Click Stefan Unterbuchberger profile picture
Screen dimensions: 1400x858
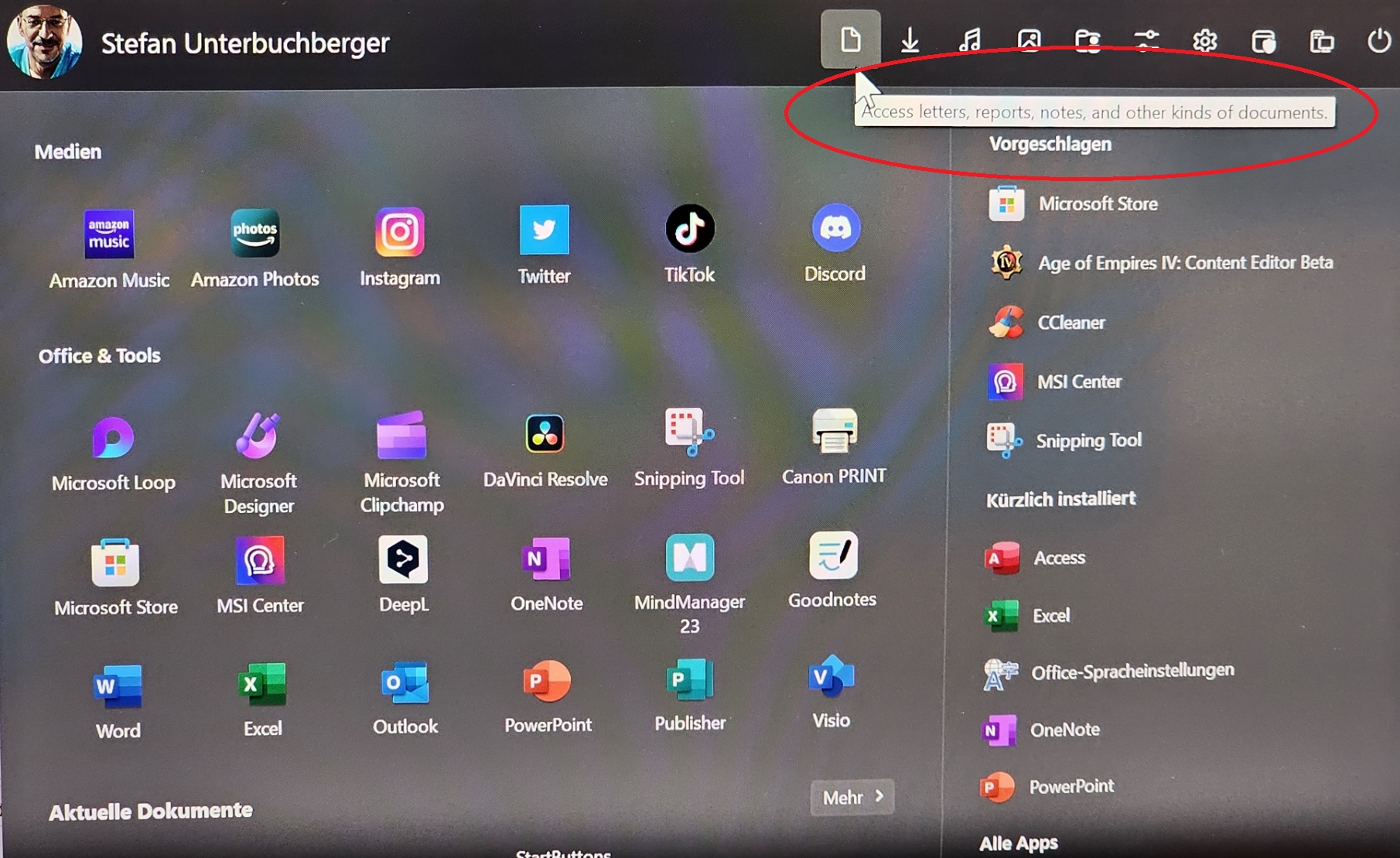point(44,43)
